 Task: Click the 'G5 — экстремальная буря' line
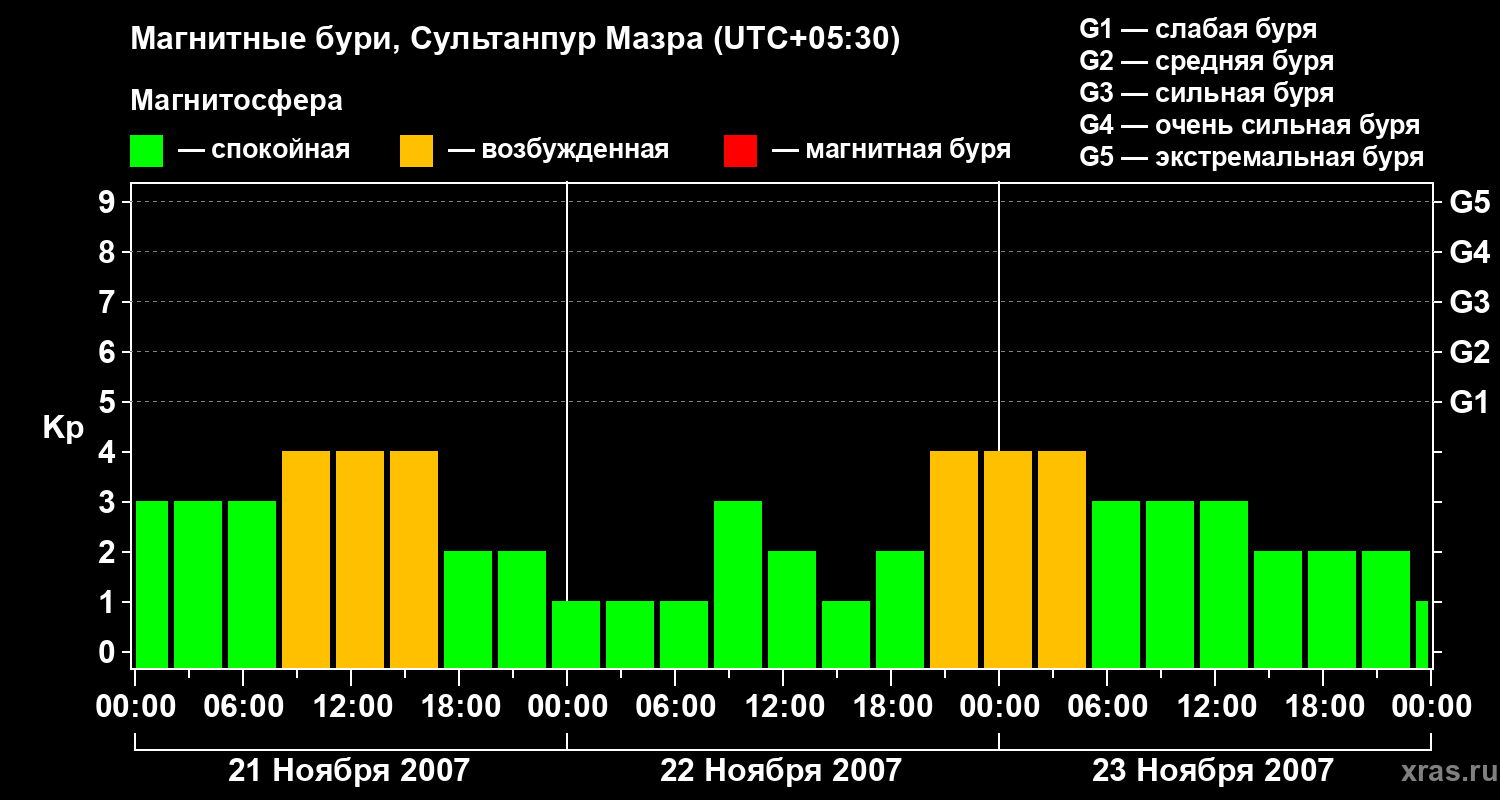[x=1252, y=157]
